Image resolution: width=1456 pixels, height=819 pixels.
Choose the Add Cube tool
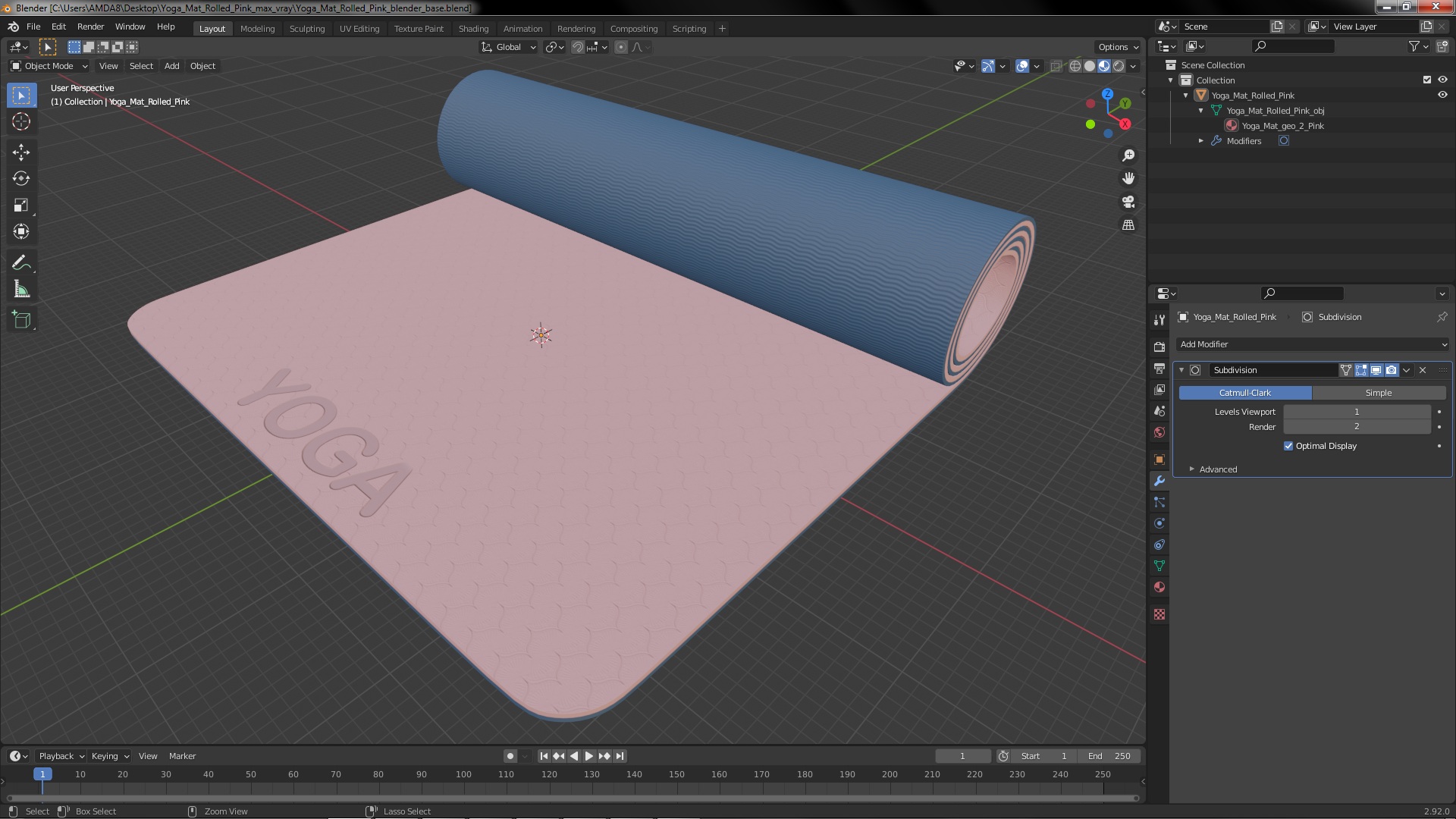click(21, 319)
